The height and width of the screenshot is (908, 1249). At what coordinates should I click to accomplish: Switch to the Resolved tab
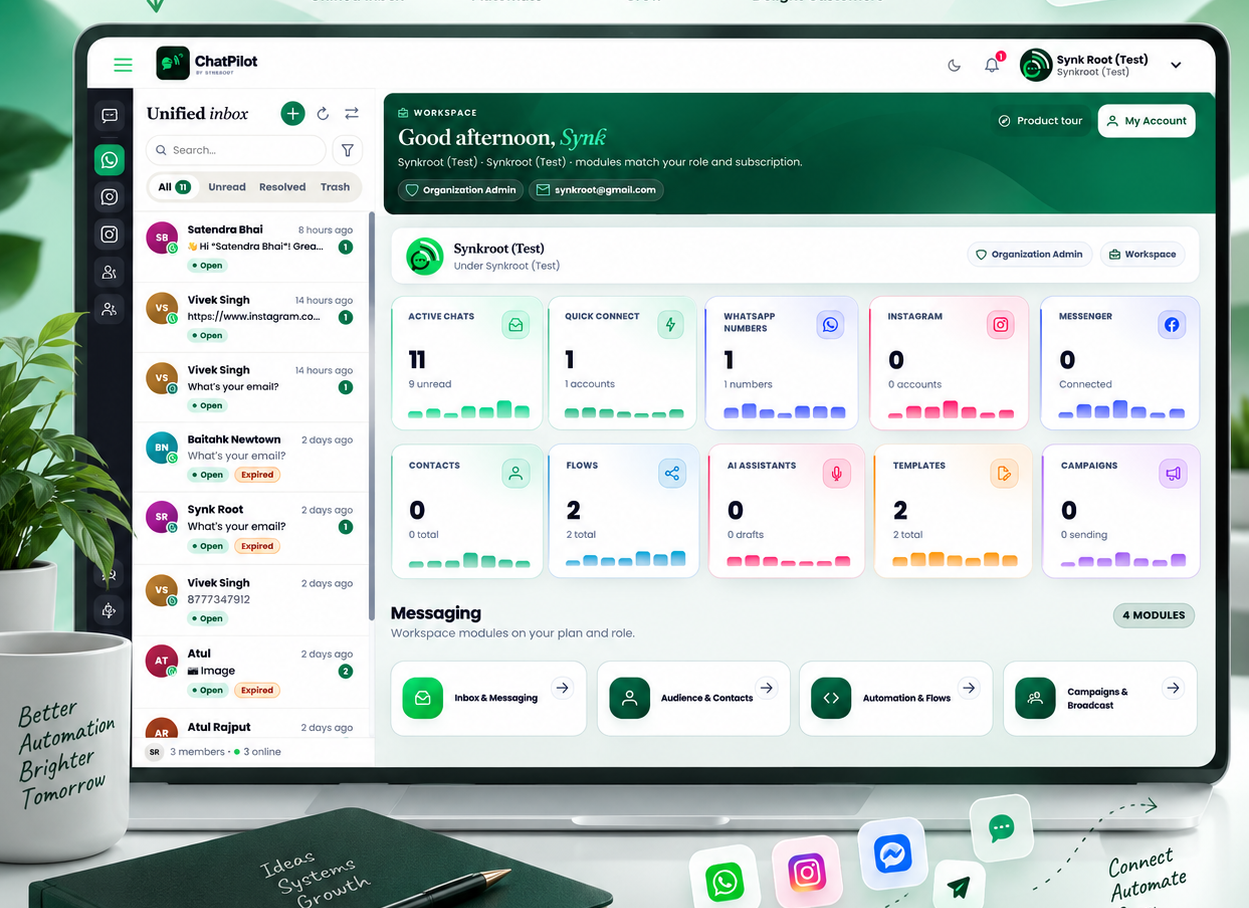[x=283, y=187]
